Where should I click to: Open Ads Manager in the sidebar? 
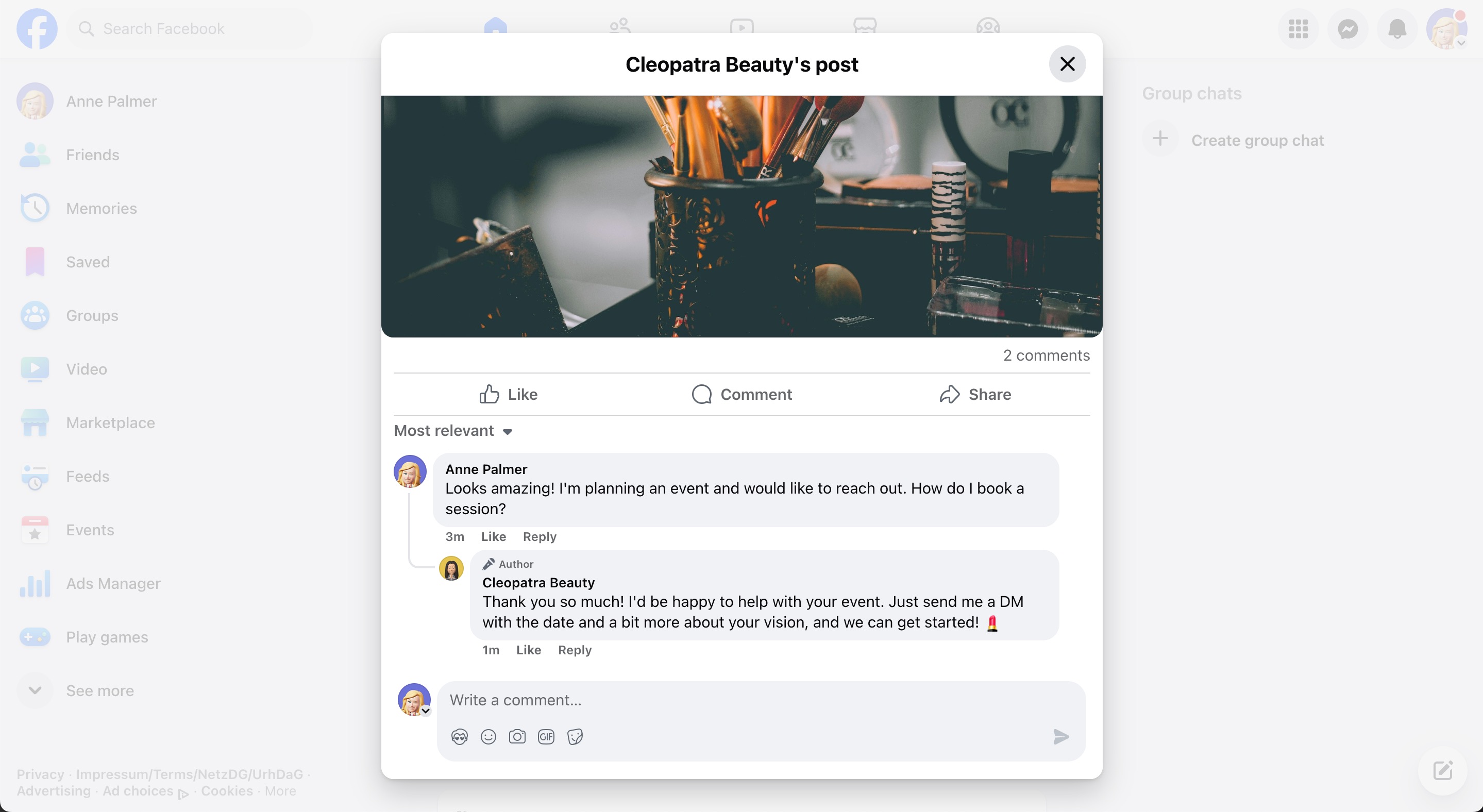point(113,584)
